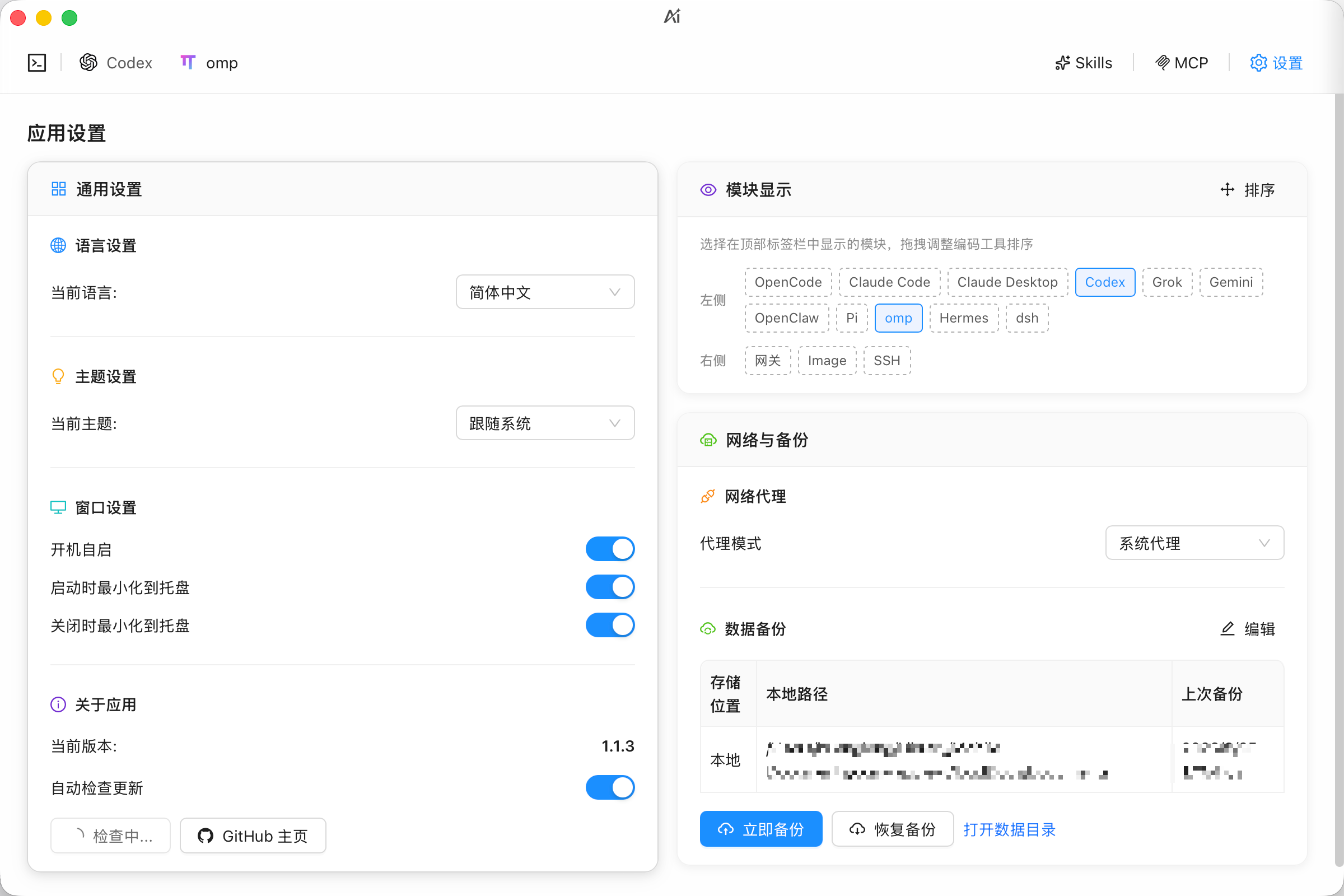This screenshot has height=896, width=1344.
Task: Enable the Hermes module tag
Action: (963, 318)
